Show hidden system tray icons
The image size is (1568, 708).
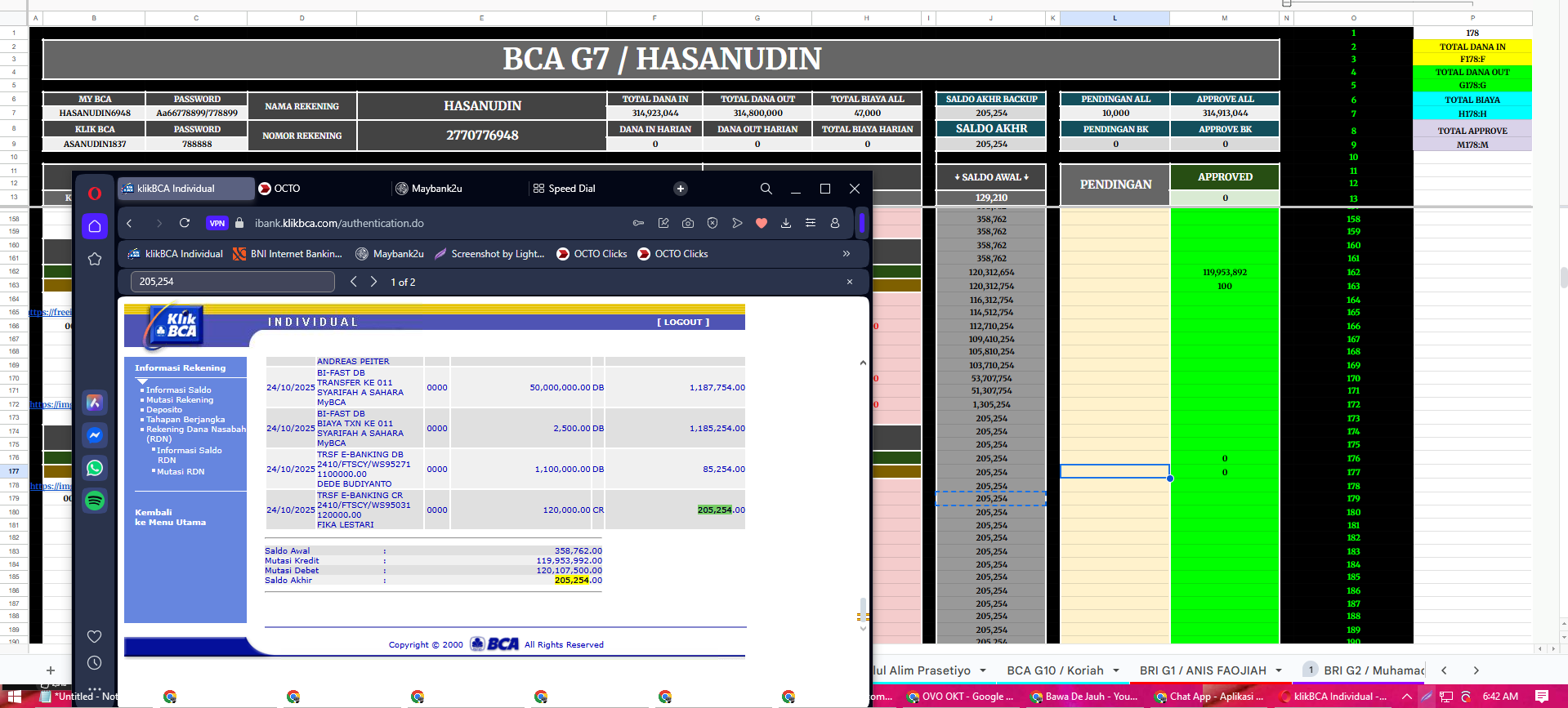1407,697
